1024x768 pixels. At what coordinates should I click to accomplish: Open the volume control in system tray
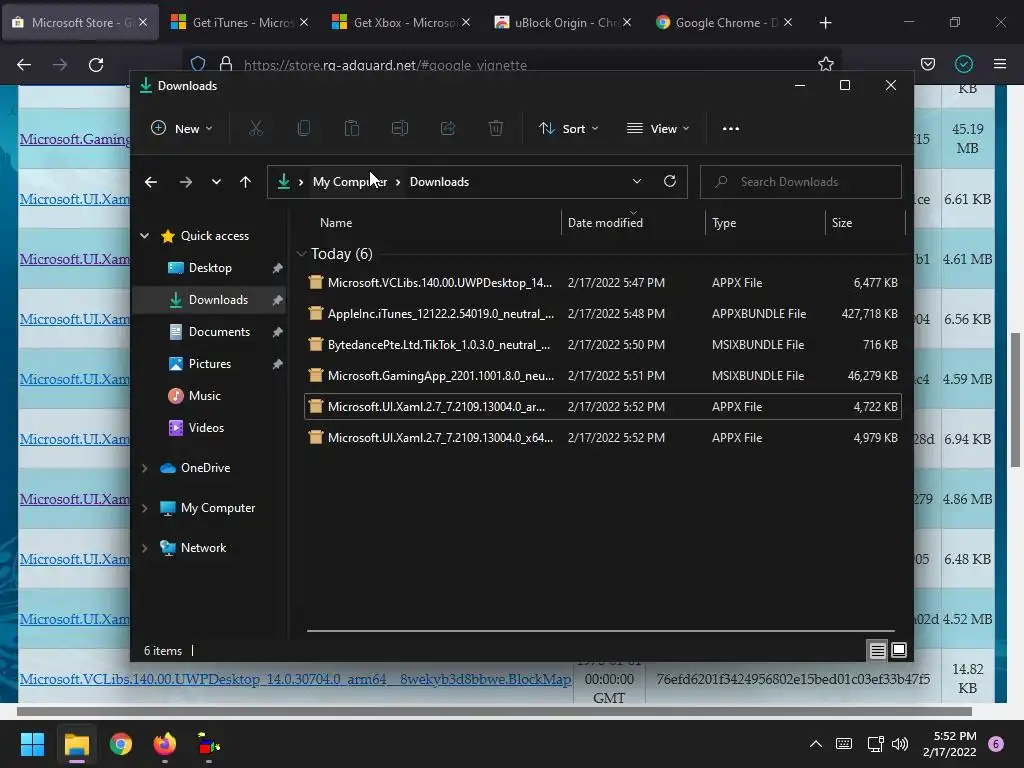click(900, 744)
